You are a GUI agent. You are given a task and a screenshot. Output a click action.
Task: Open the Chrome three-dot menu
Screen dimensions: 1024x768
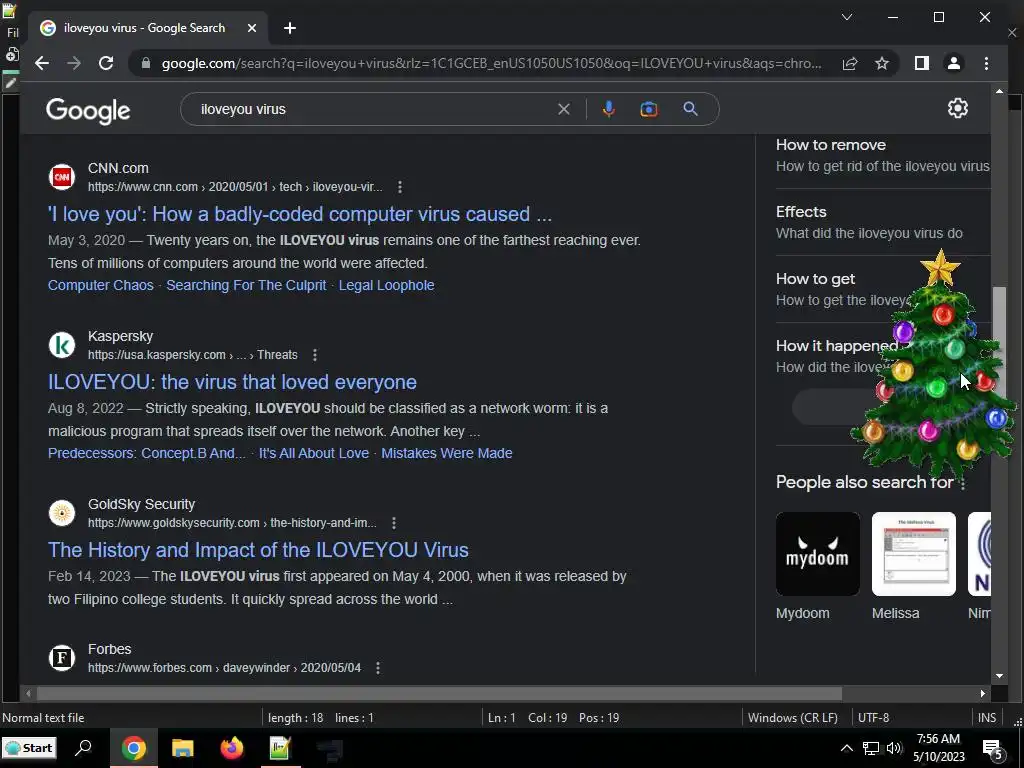click(x=986, y=63)
